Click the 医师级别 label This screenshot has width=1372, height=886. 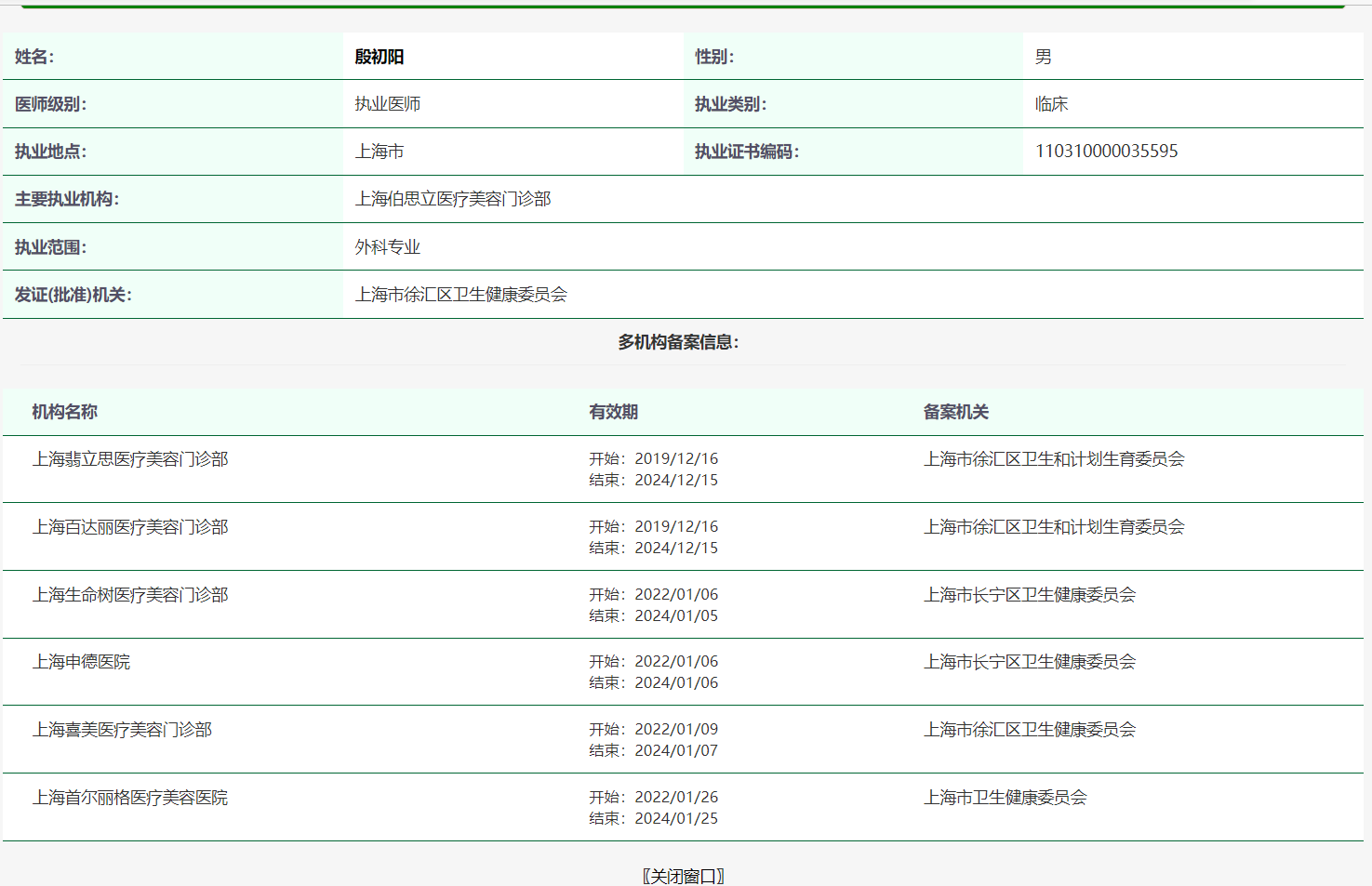pyautogui.click(x=50, y=104)
